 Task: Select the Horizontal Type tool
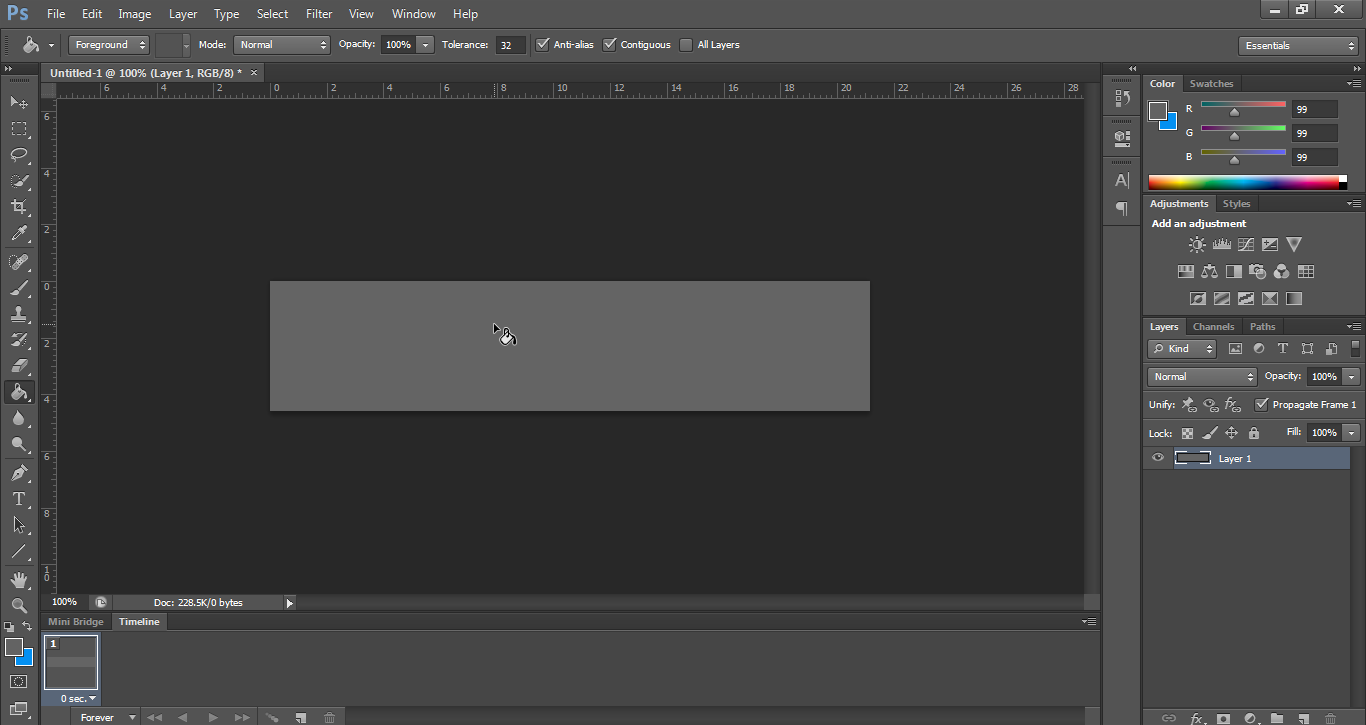pos(19,498)
